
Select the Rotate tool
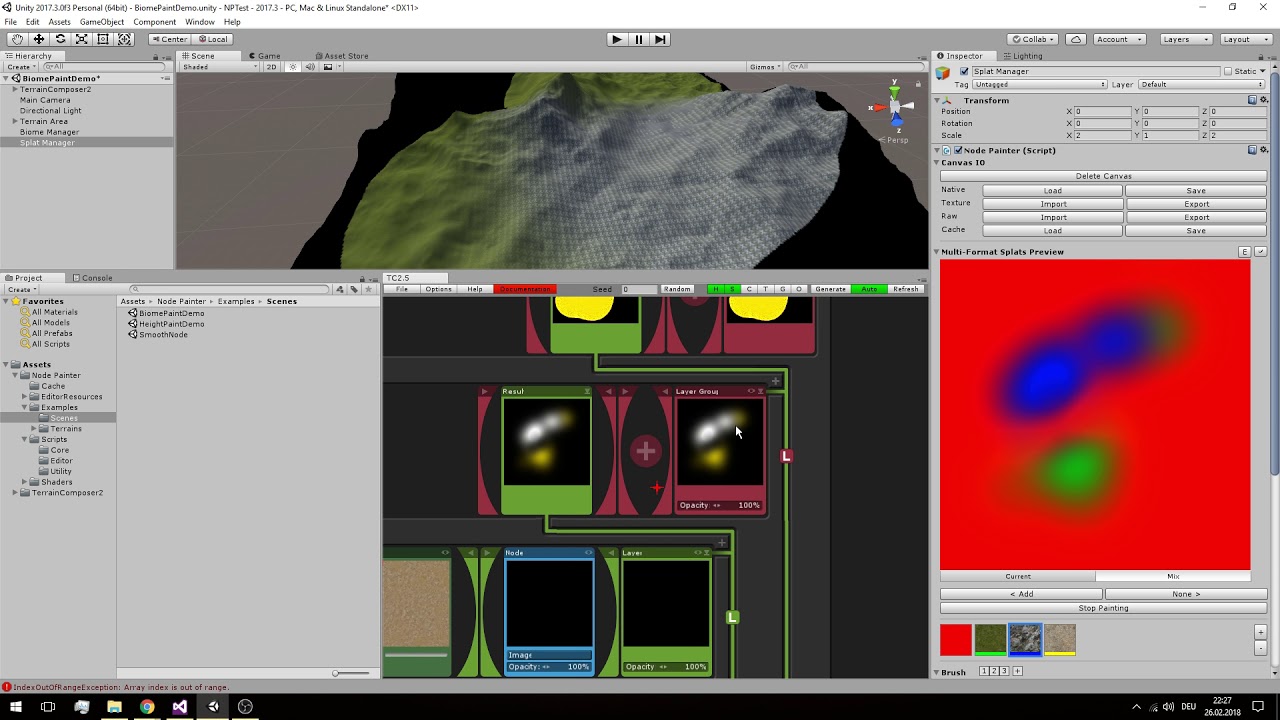tap(60, 39)
